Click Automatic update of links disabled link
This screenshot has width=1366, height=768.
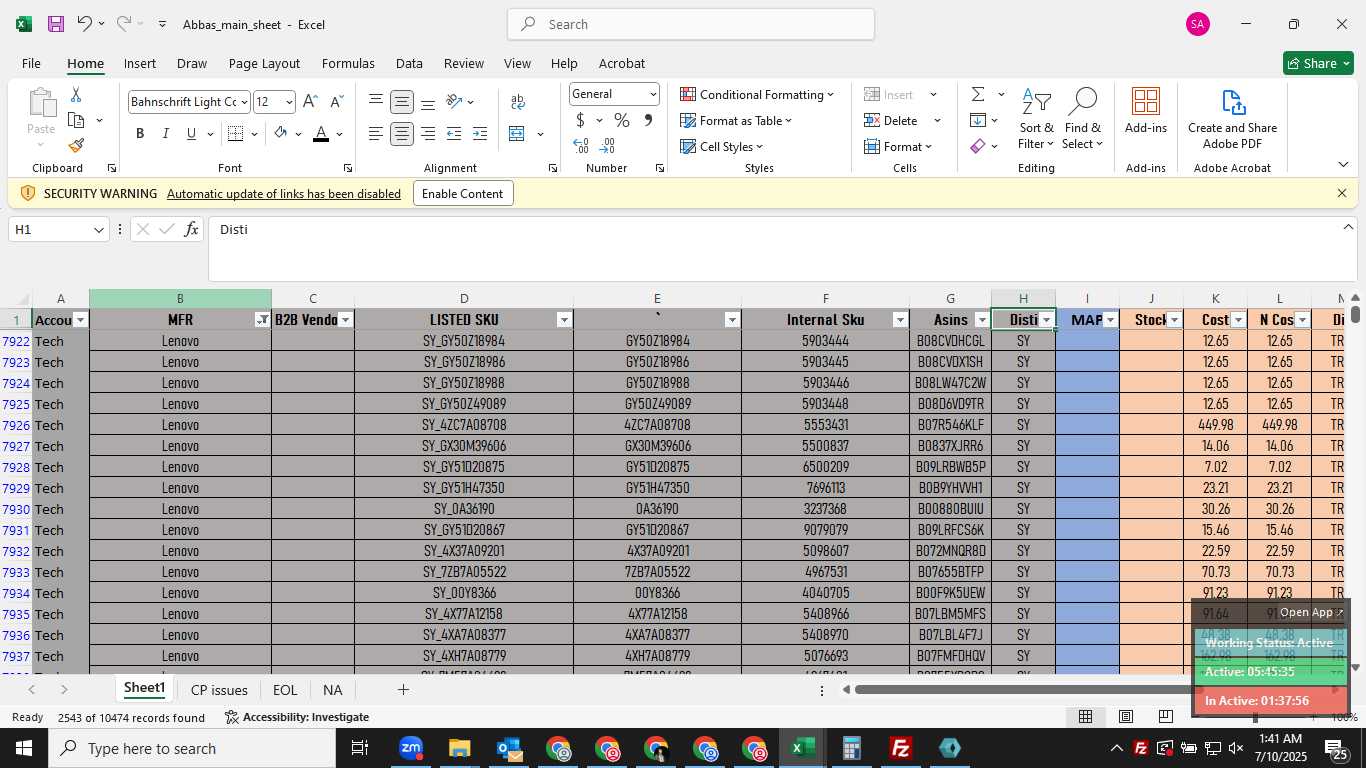point(284,193)
